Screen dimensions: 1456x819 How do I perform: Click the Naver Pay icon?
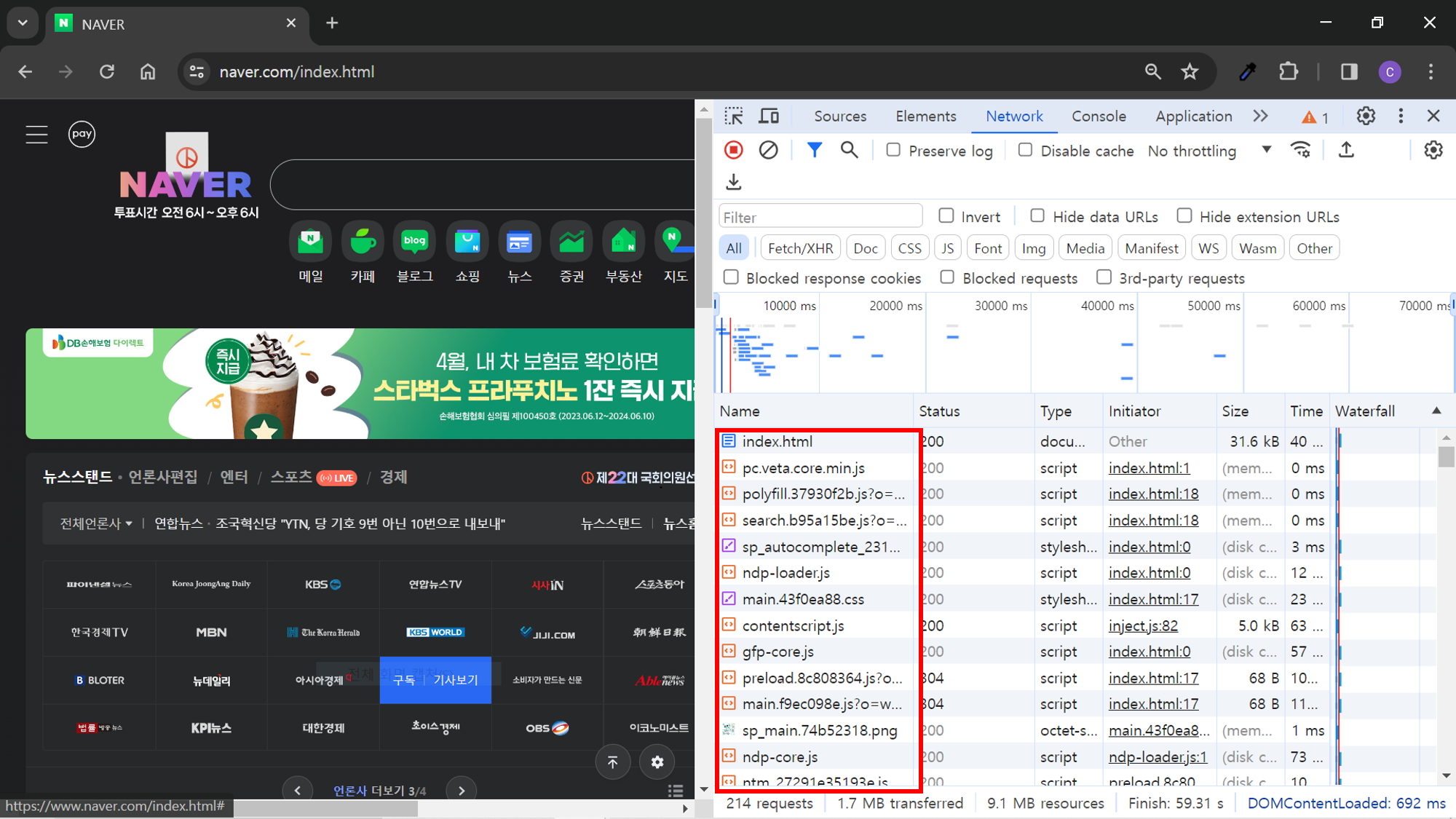pyautogui.click(x=82, y=134)
